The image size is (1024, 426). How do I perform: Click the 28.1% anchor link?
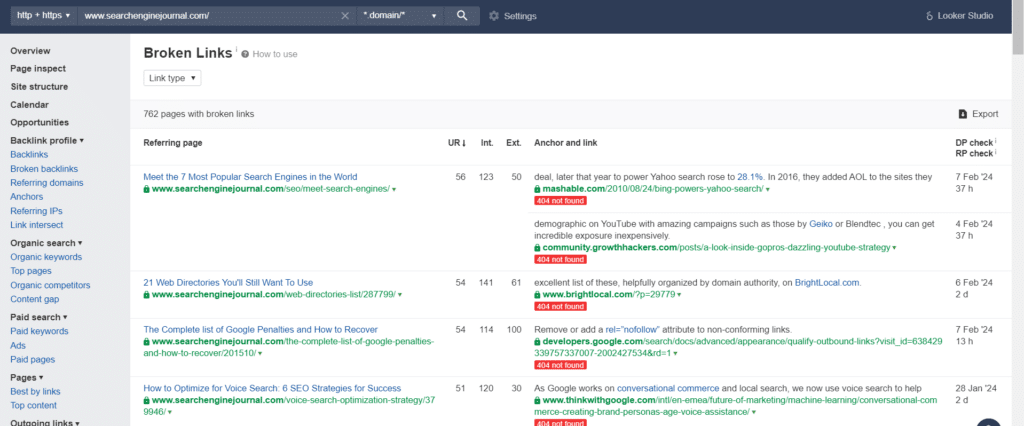tap(750, 177)
